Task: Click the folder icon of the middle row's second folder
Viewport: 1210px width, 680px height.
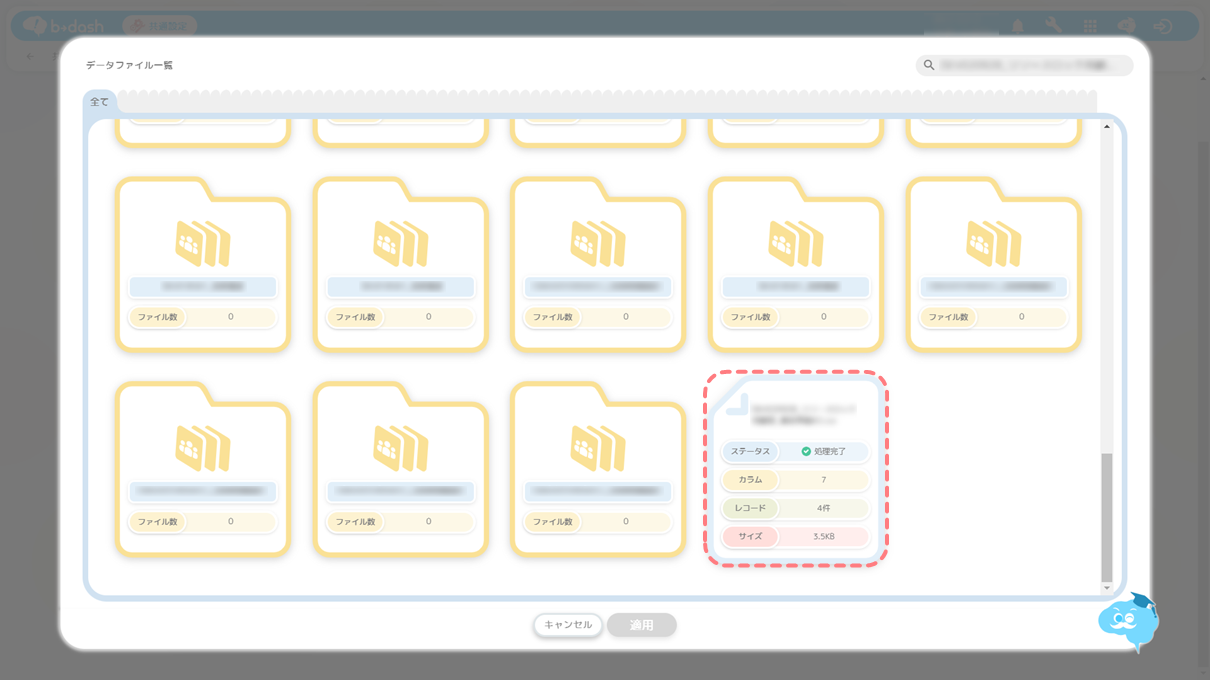Action: pos(401,243)
